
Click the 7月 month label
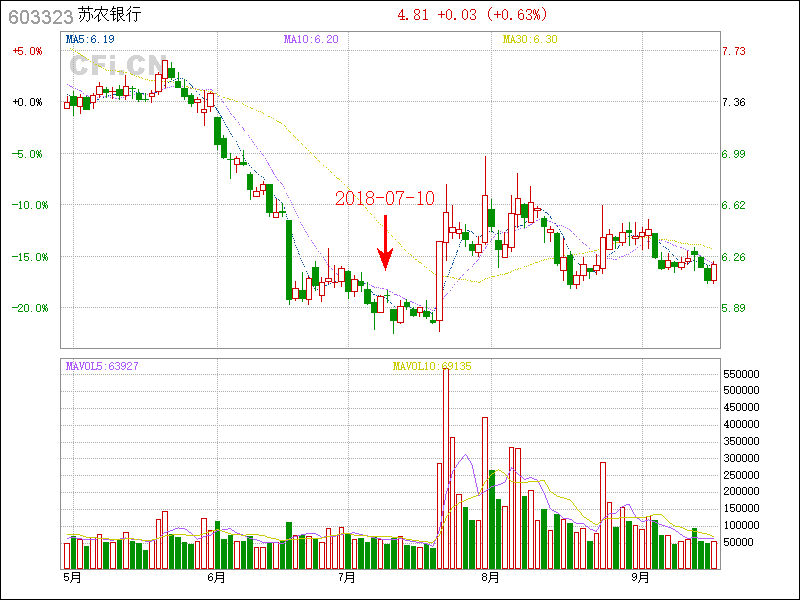347,578
